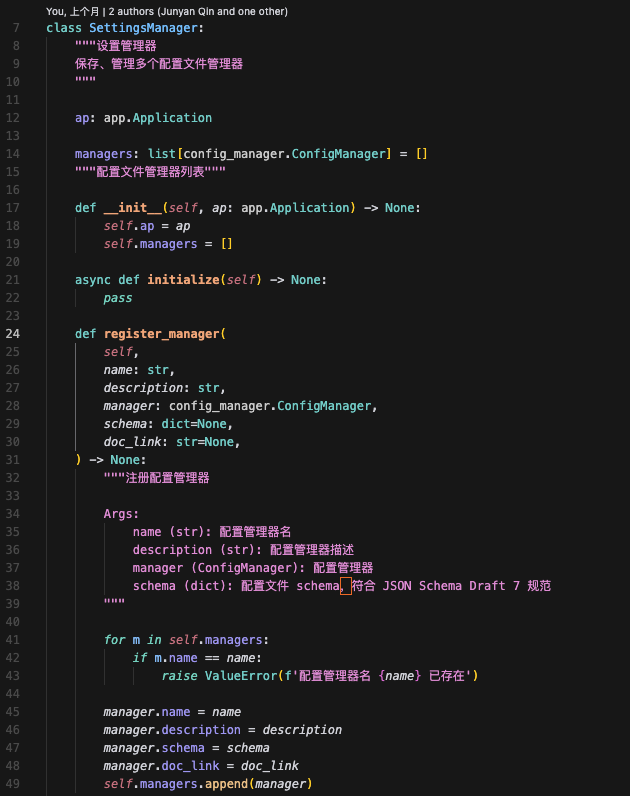This screenshot has height=796, width=630.
Task: Click the 'pass' statement on line 22
Action: click(x=117, y=298)
